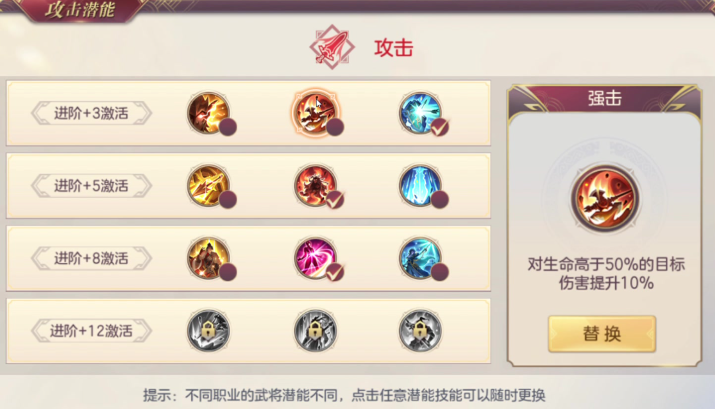Tap middle locked skill in 进阶+12 row
Image resolution: width=715 pixels, height=409 pixels.
315,331
